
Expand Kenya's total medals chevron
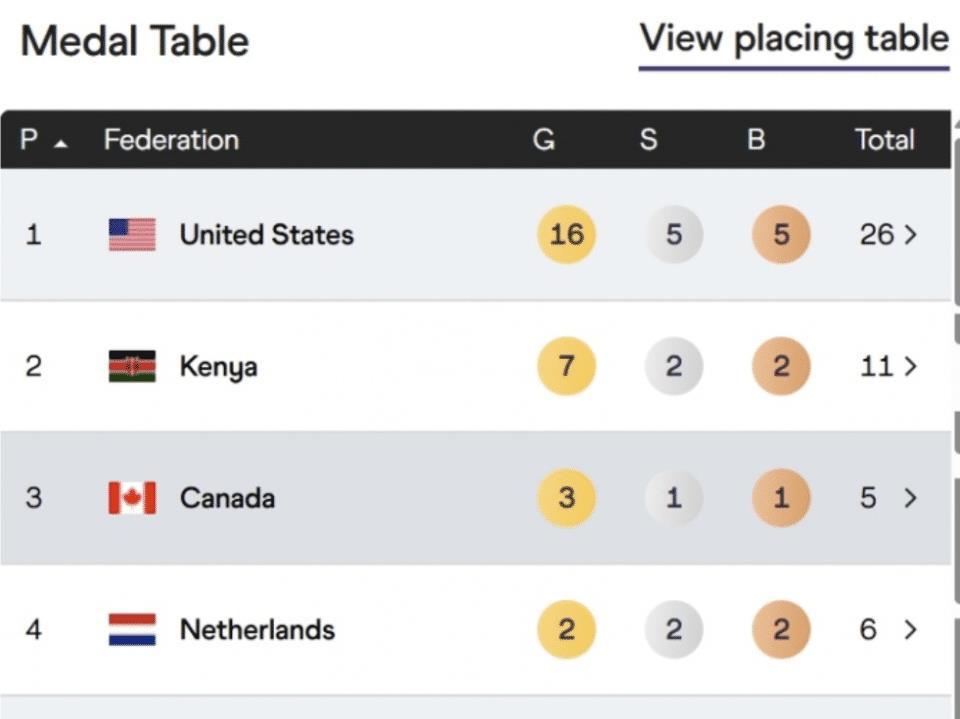(910, 366)
